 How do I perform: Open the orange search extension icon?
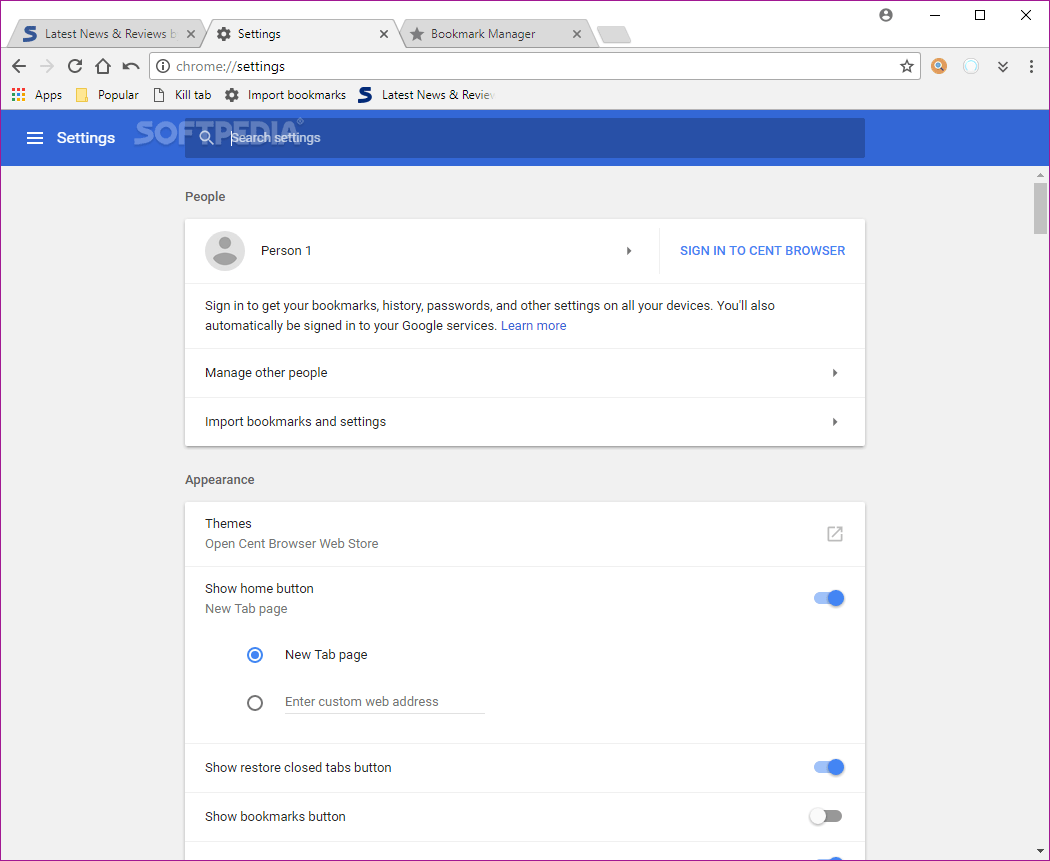(x=939, y=66)
